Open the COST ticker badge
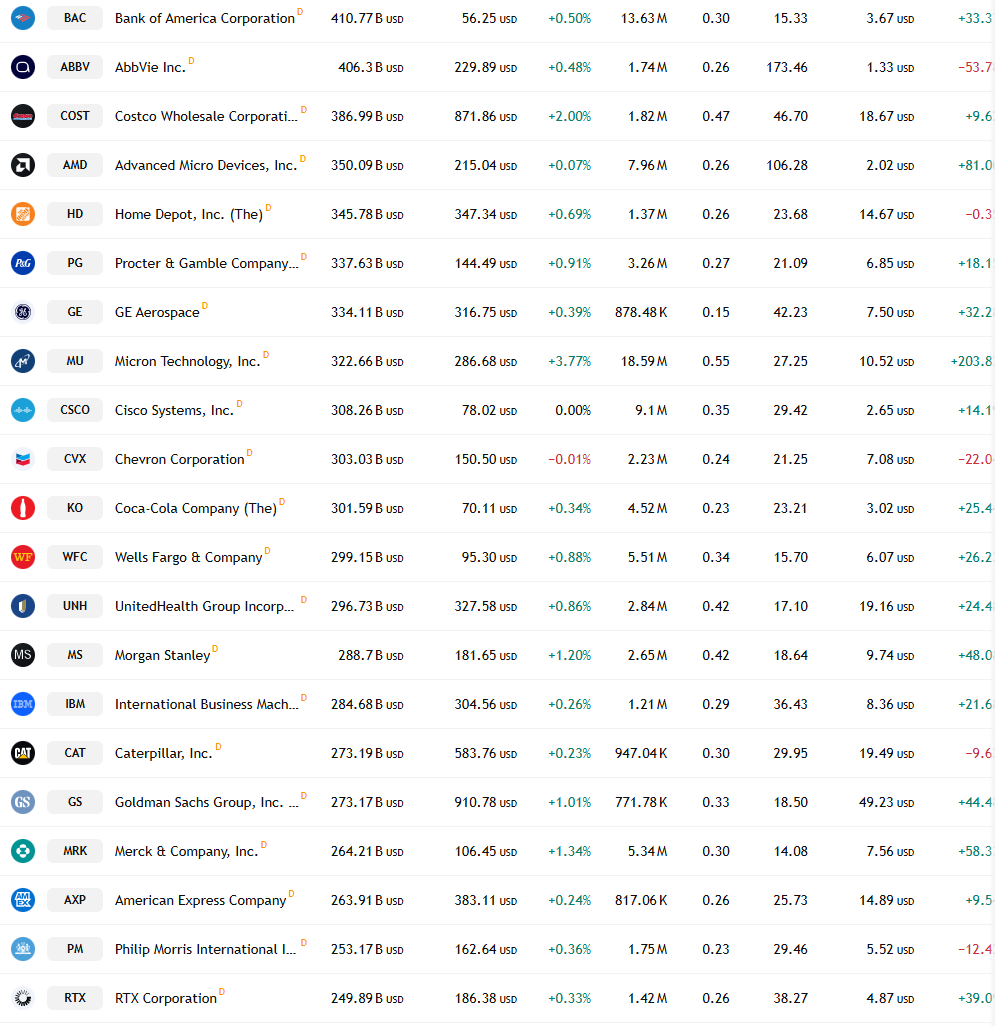995x1026 pixels. pyautogui.click(x=75, y=116)
